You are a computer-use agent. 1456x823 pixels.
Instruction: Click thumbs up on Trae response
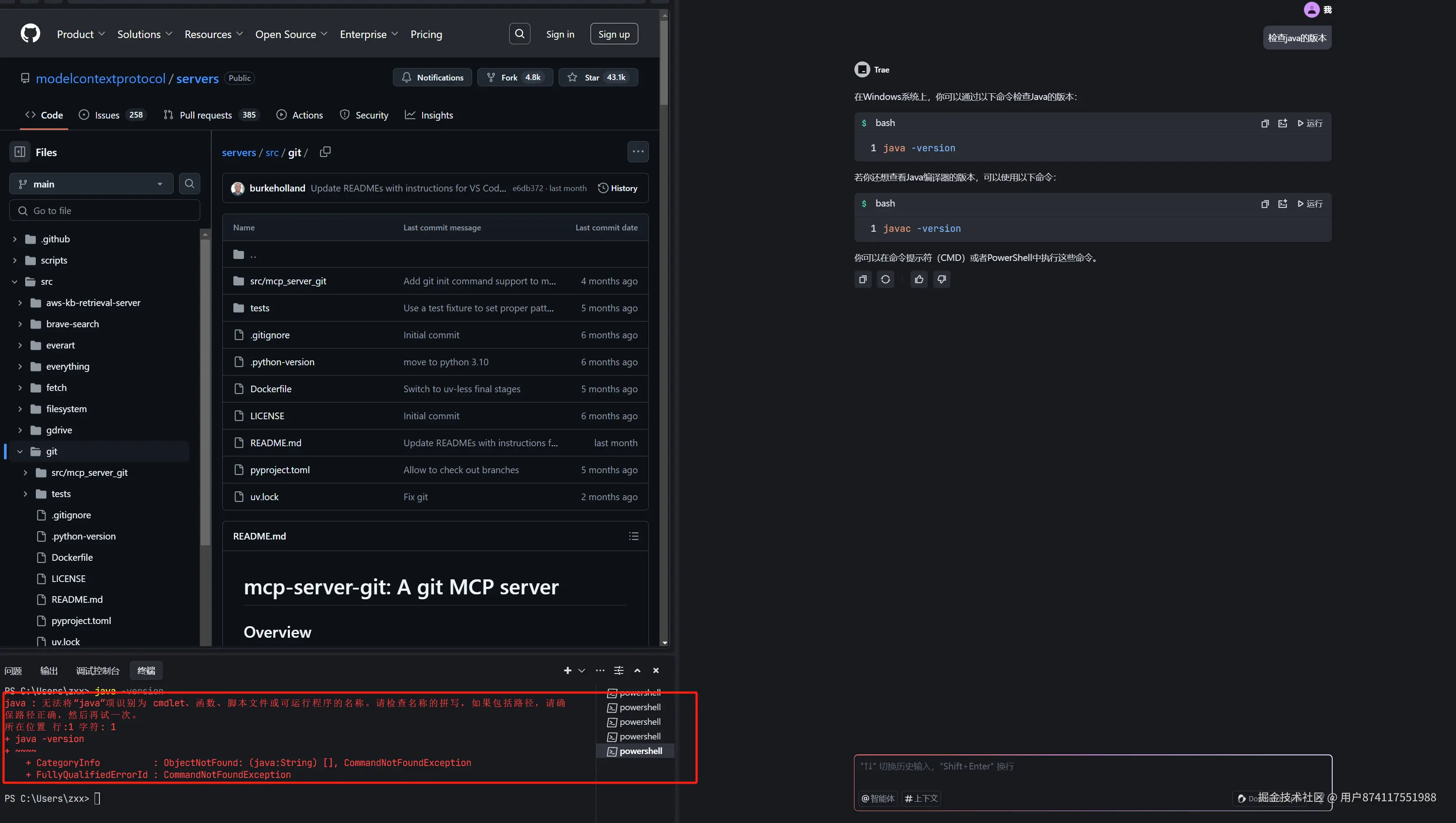coord(919,279)
